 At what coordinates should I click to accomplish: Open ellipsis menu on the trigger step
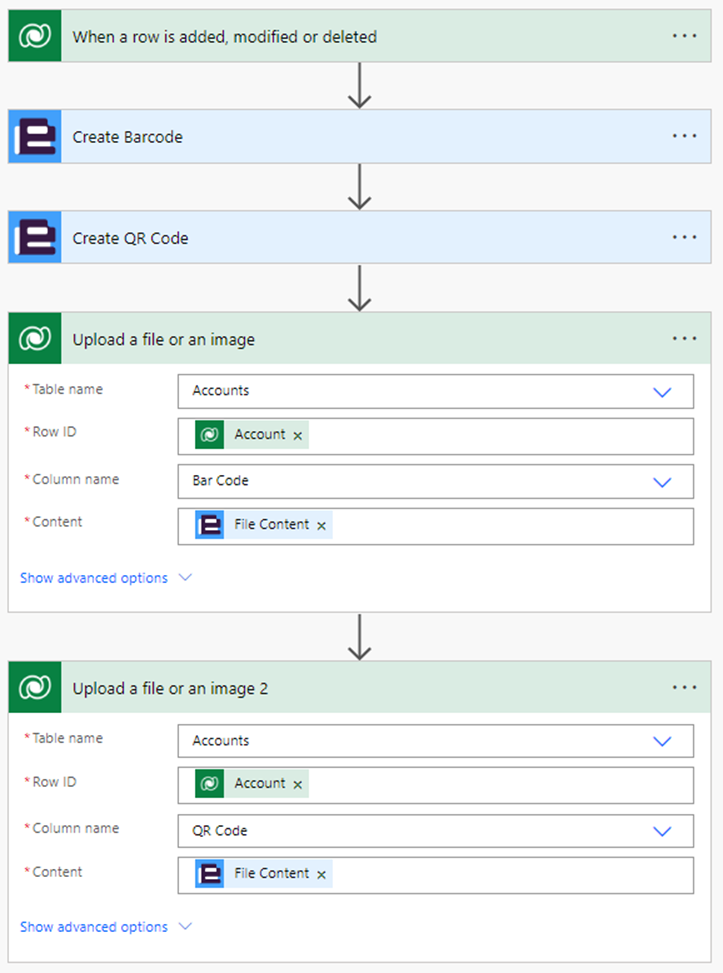click(x=684, y=35)
